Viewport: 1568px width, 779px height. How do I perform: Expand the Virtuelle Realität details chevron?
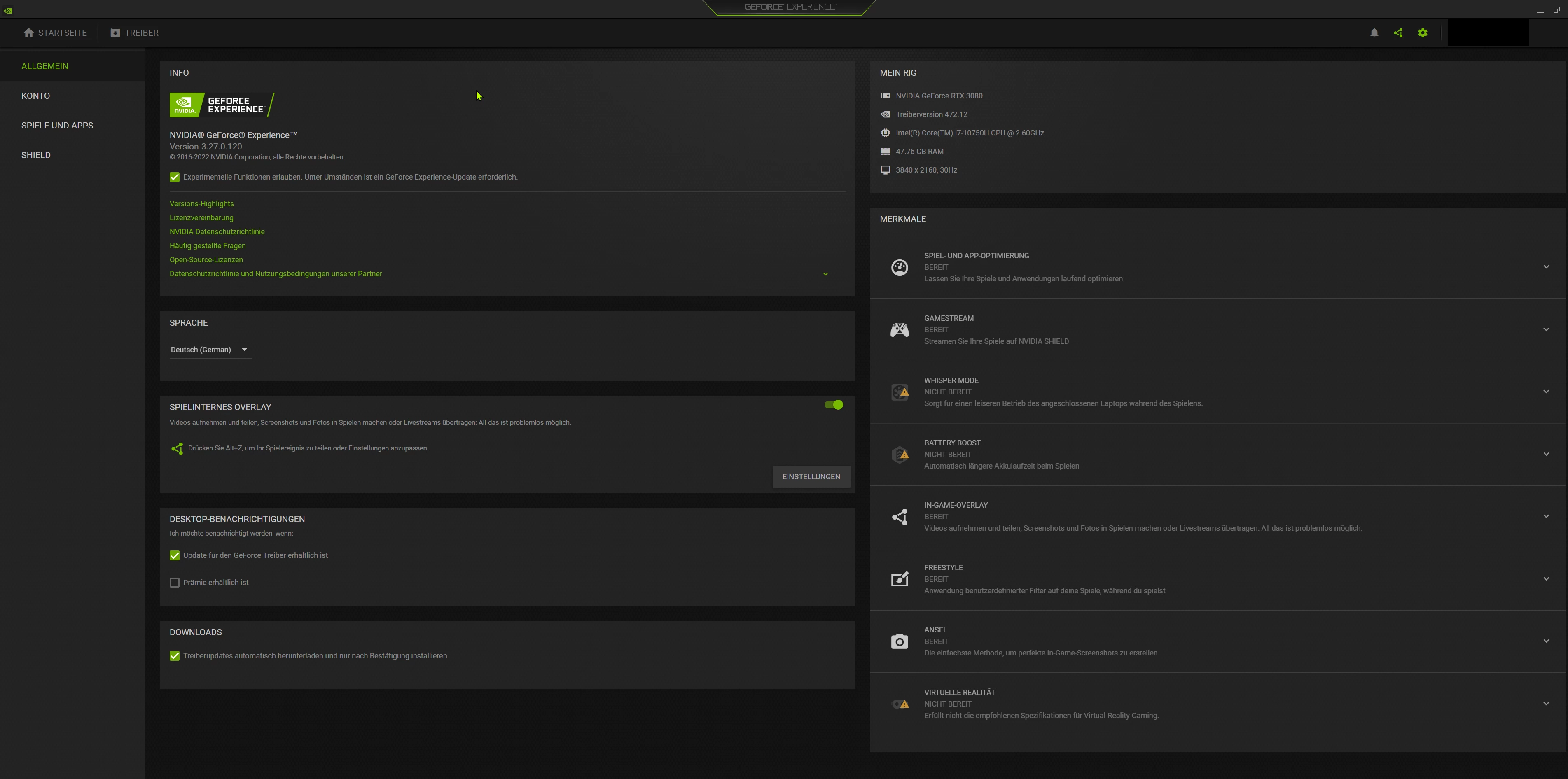[1545, 704]
